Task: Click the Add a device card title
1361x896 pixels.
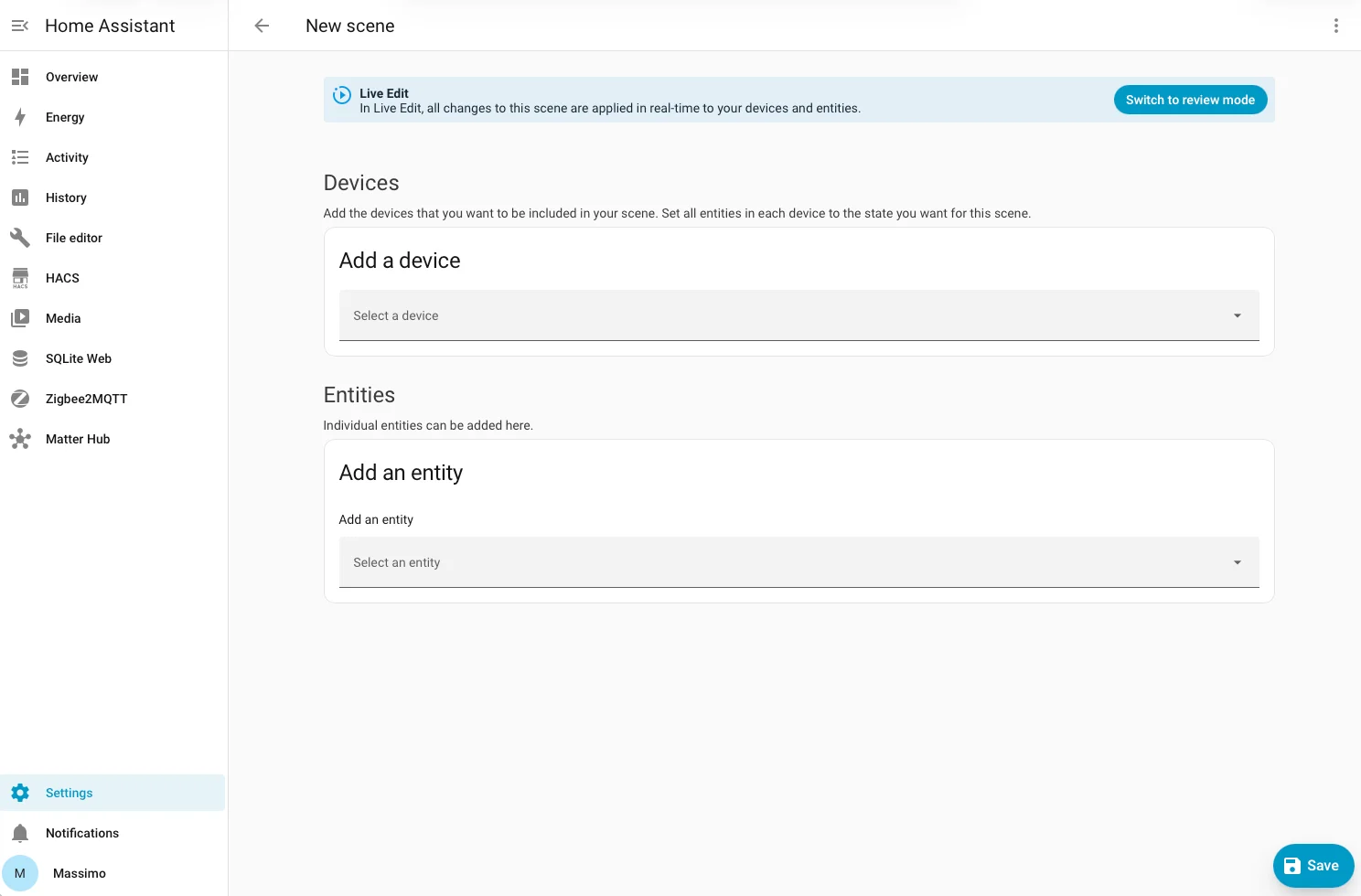Action: click(400, 261)
